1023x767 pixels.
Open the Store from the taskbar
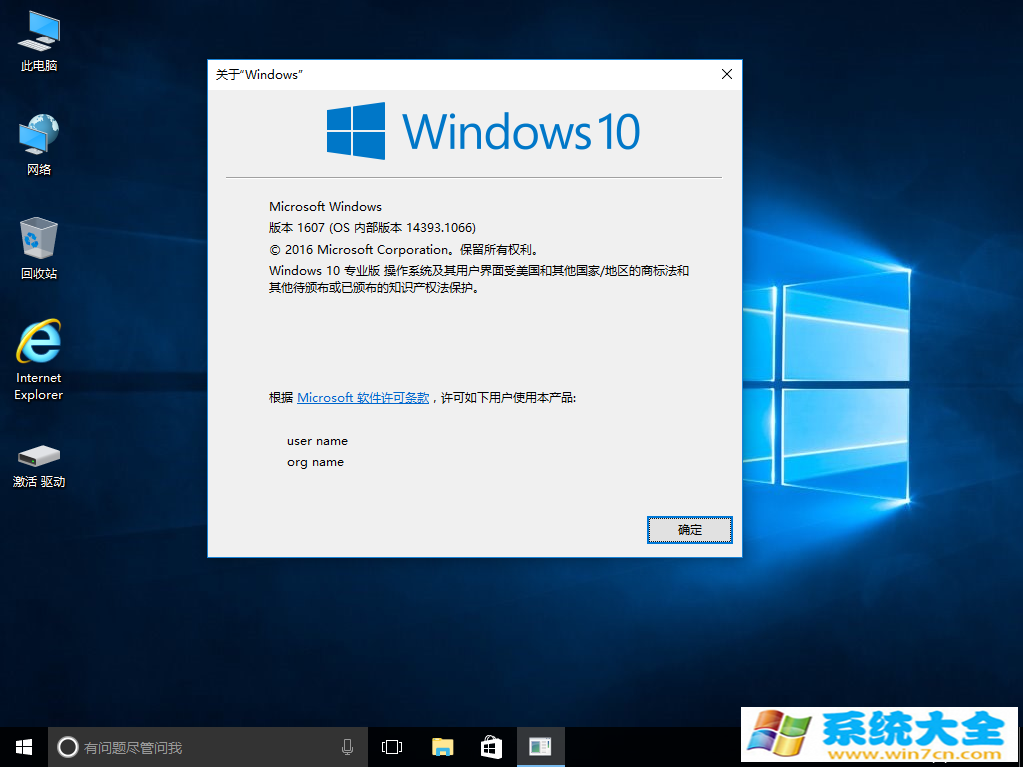(x=491, y=747)
